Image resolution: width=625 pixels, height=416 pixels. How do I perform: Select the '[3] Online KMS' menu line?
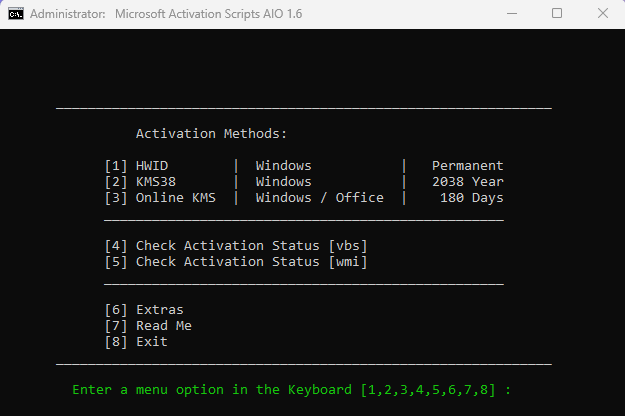pyautogui.click(x=304, y=198)
